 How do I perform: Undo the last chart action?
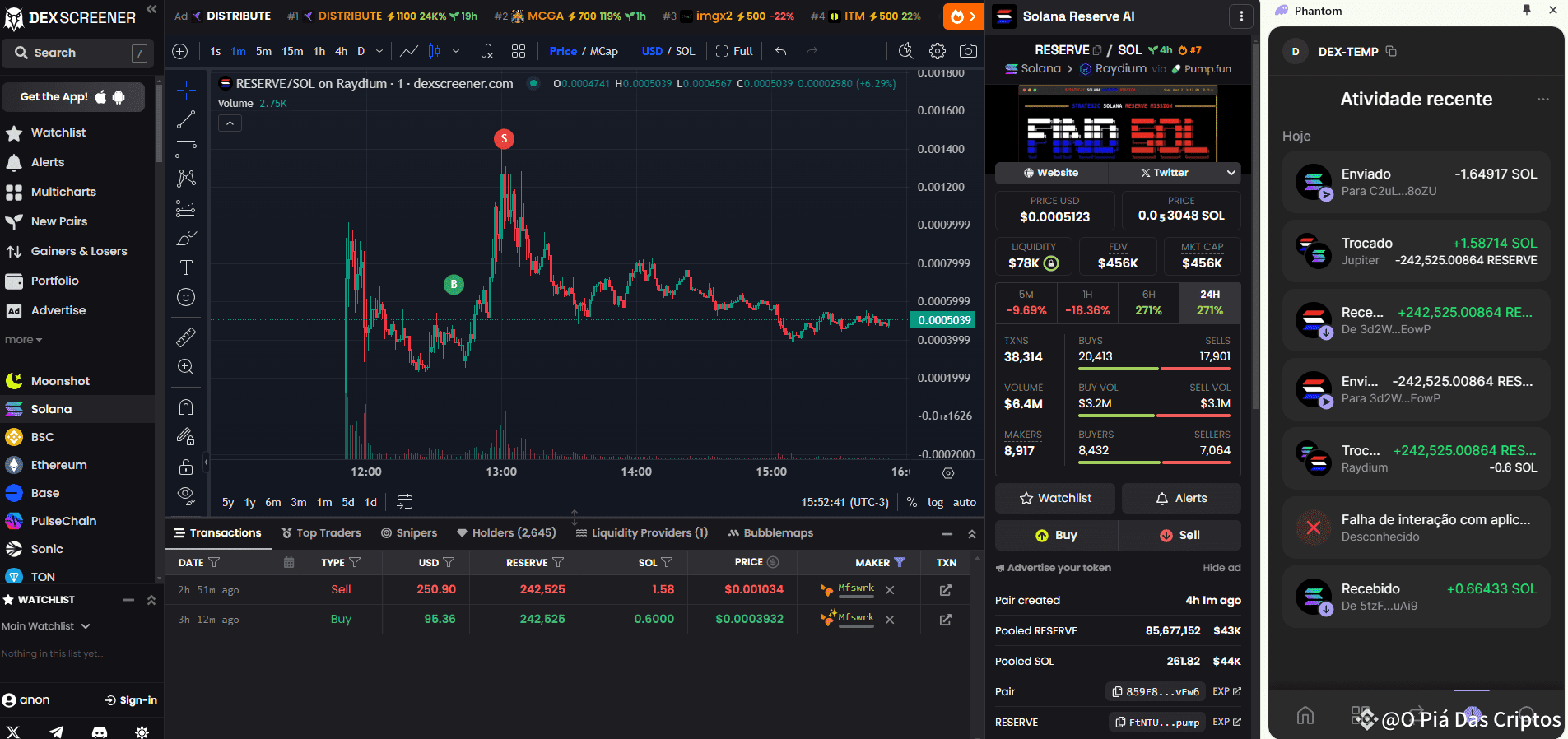click(781, 51)
